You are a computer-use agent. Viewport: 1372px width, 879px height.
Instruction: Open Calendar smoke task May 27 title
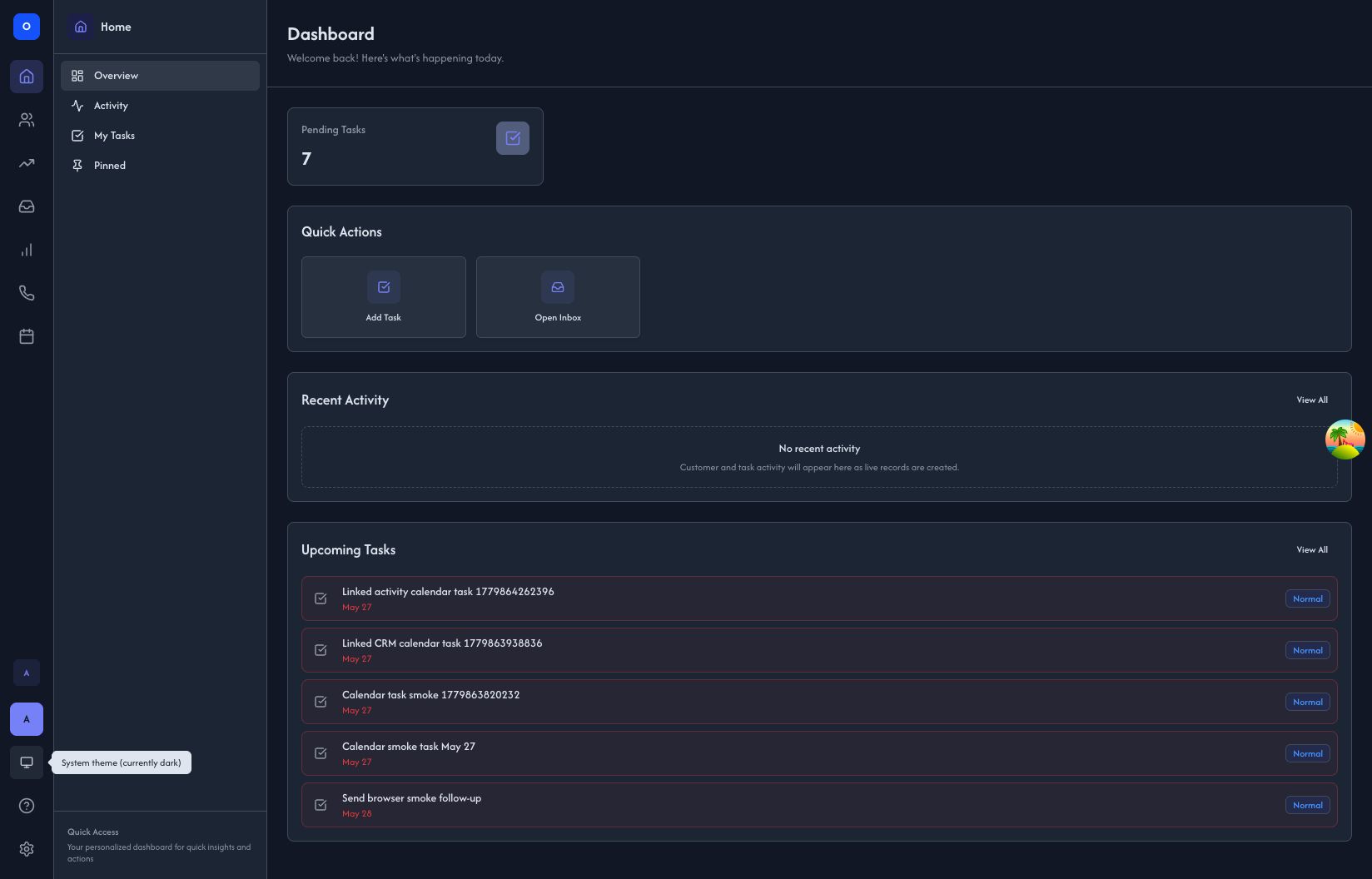[409, 747]
